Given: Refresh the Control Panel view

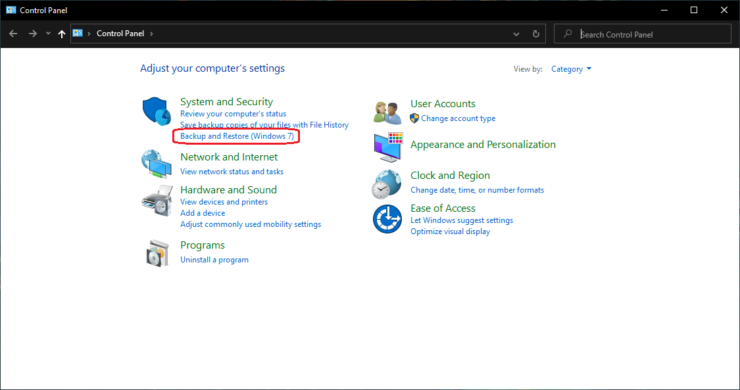Looking at the screenshot, I should point(536,34).
